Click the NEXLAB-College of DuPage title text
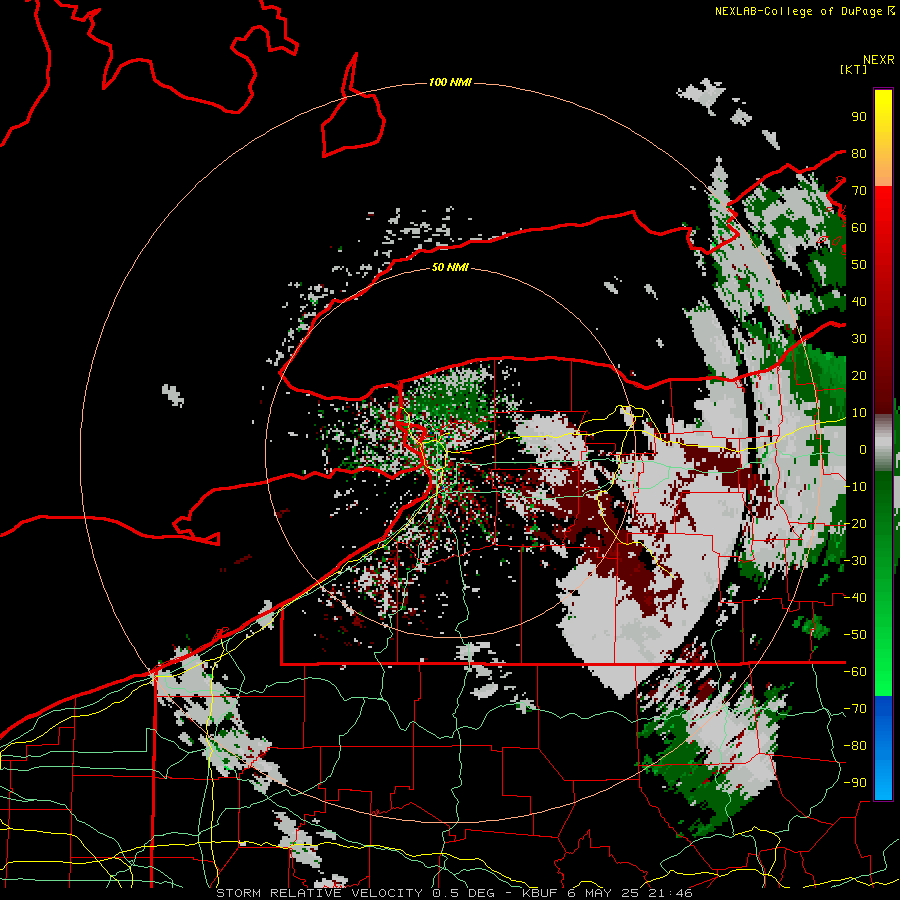Screen dimensions: 900x900 798,11
